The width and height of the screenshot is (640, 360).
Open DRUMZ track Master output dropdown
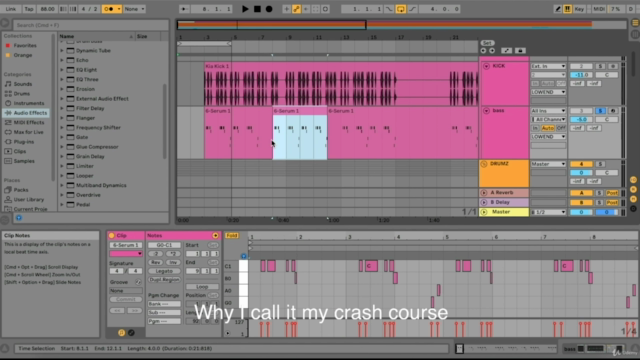548,164
